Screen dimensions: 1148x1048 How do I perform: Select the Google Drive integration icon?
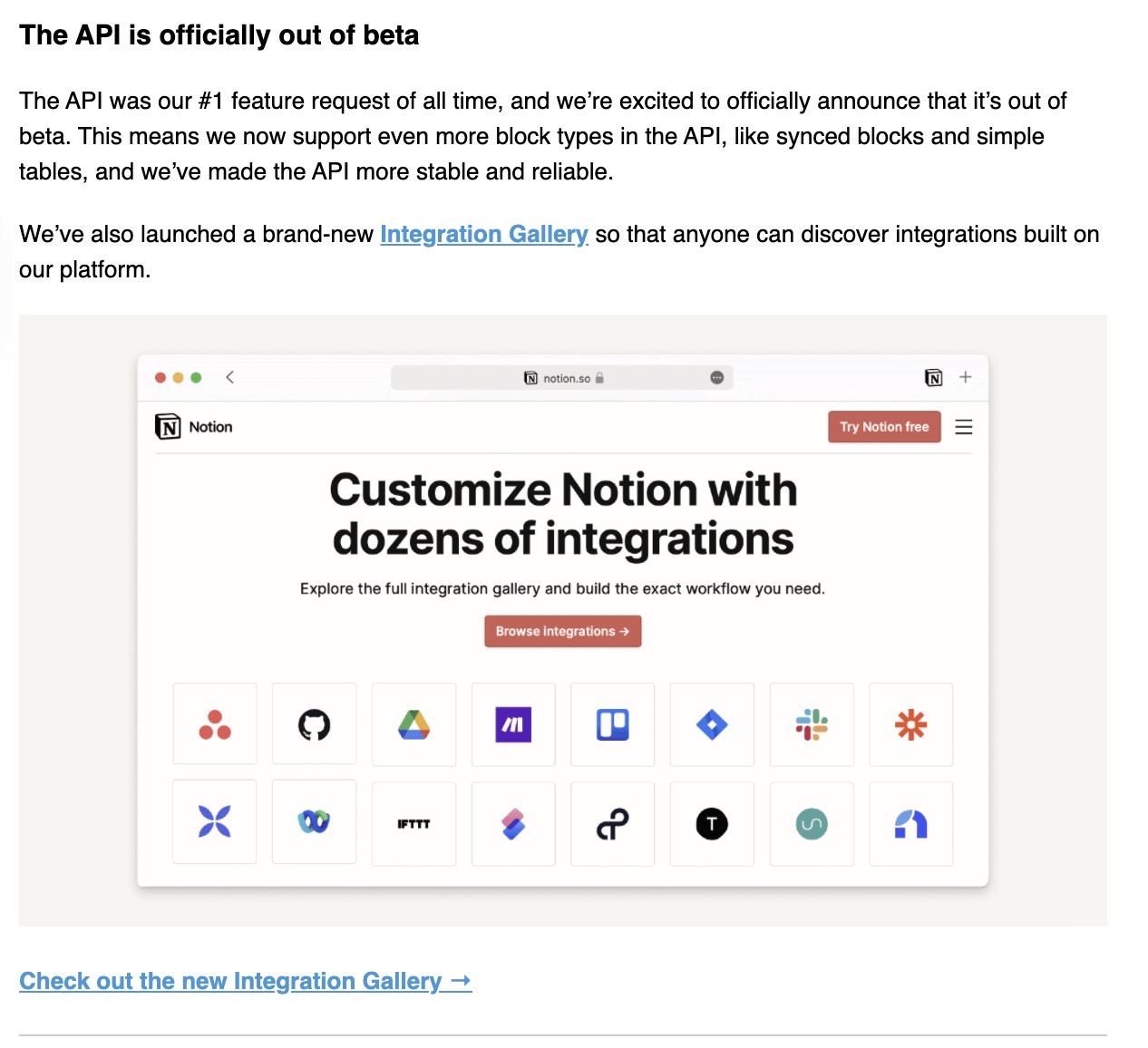pyautogui.click(x=413, y=725)
